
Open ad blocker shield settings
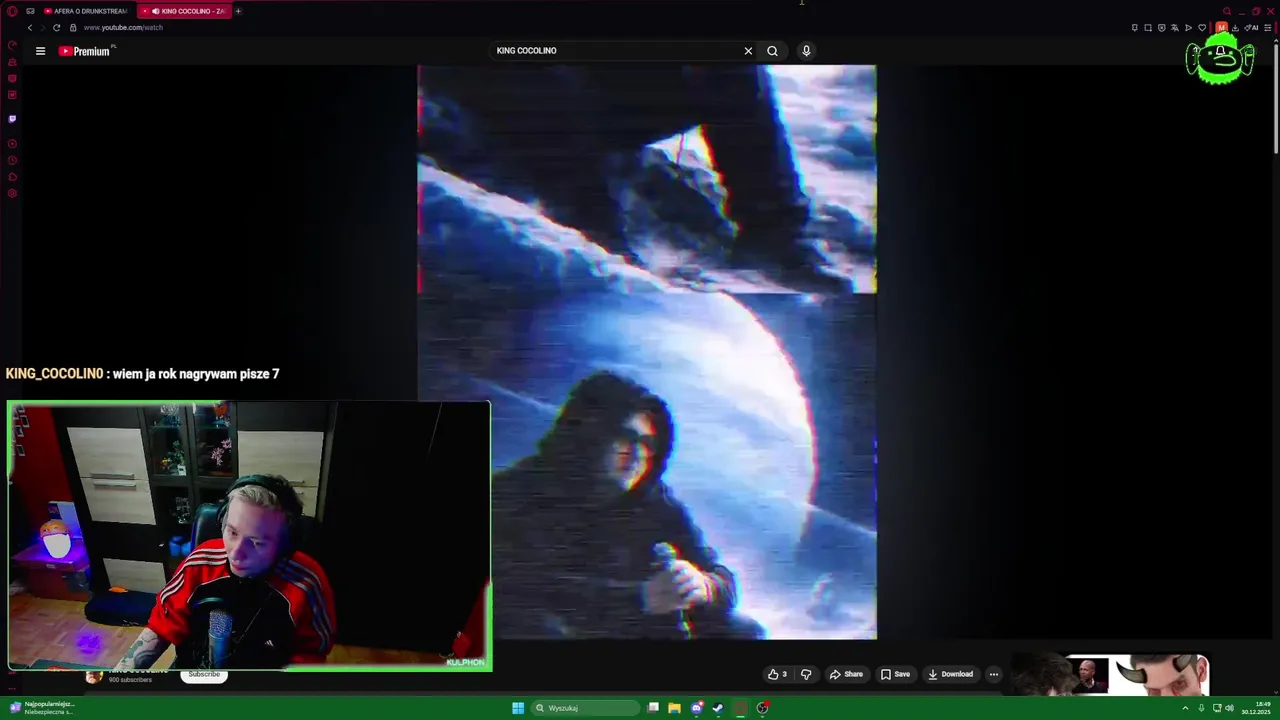1161,28
